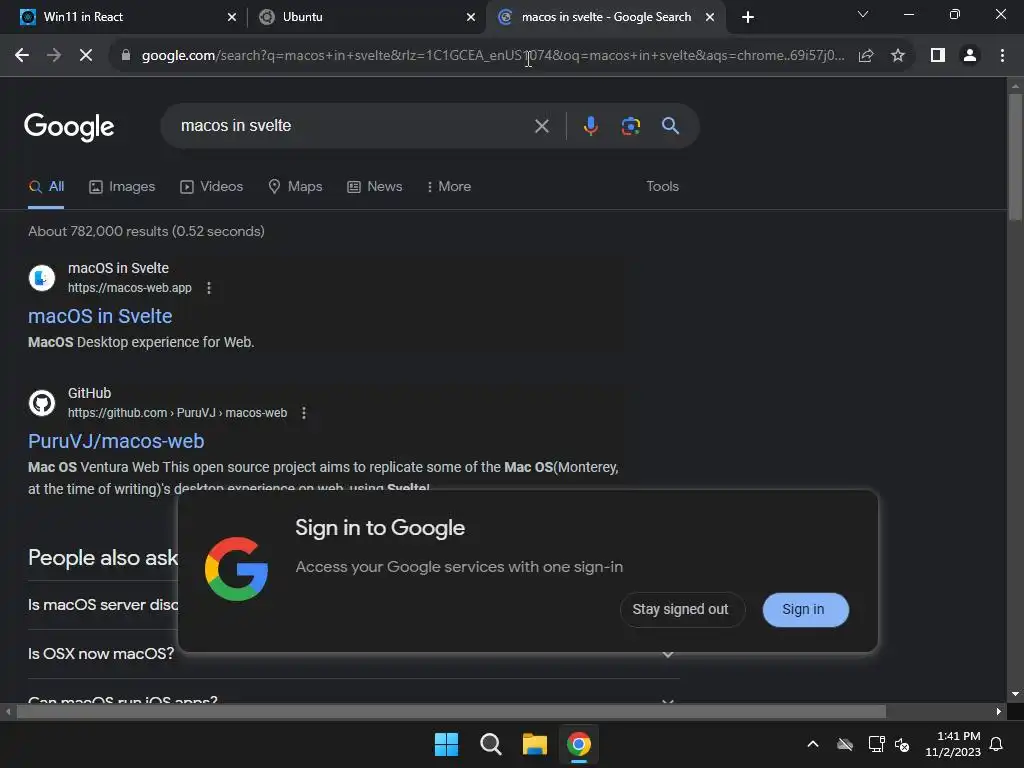
Task: Go to the Google homepage via logo
Action: click(69, 127)
